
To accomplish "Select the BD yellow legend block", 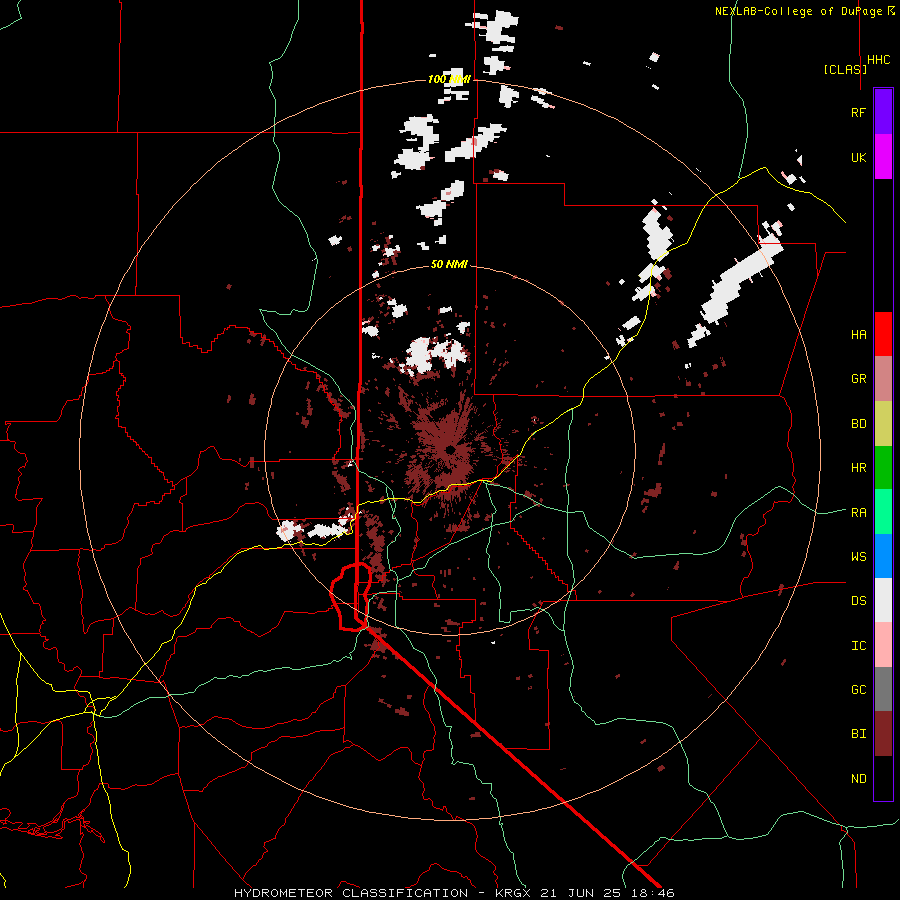I will 883,424.
